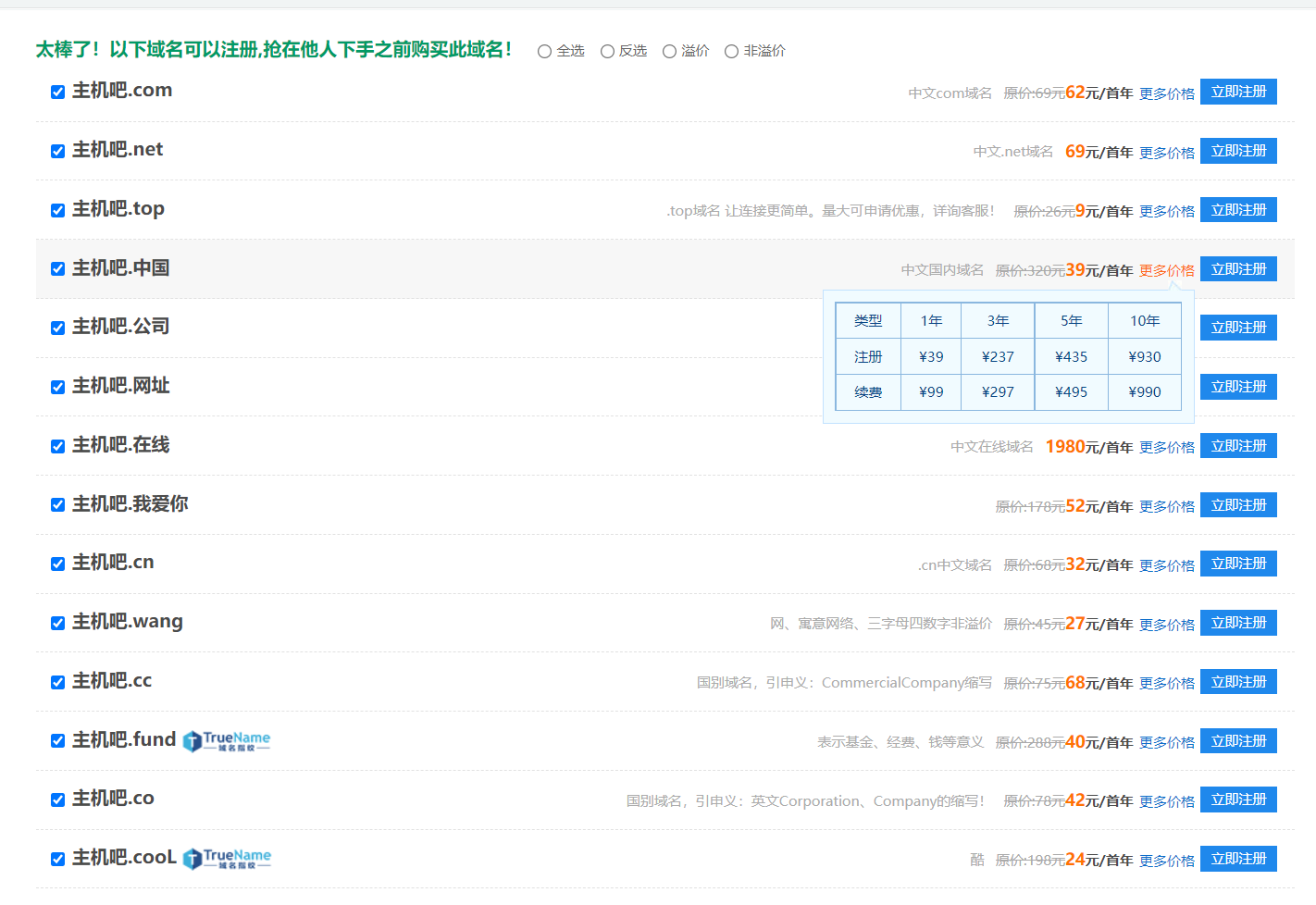Toggle checkbox for 主机吧.中国 domain
This screenshot has width=1316, height=905.
pyautogui.click(x=57, y=269)
